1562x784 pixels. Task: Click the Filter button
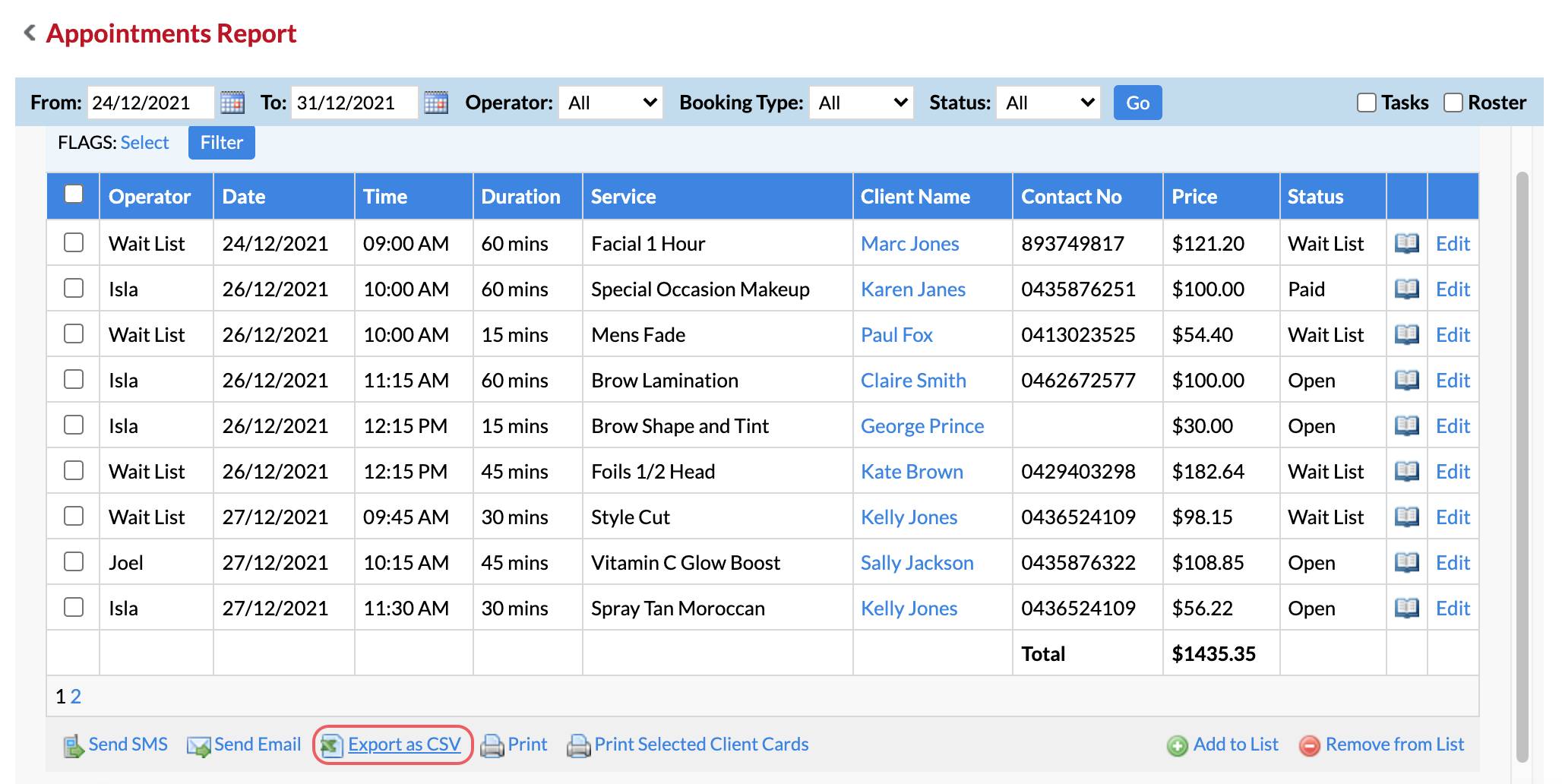coord(222,143)
